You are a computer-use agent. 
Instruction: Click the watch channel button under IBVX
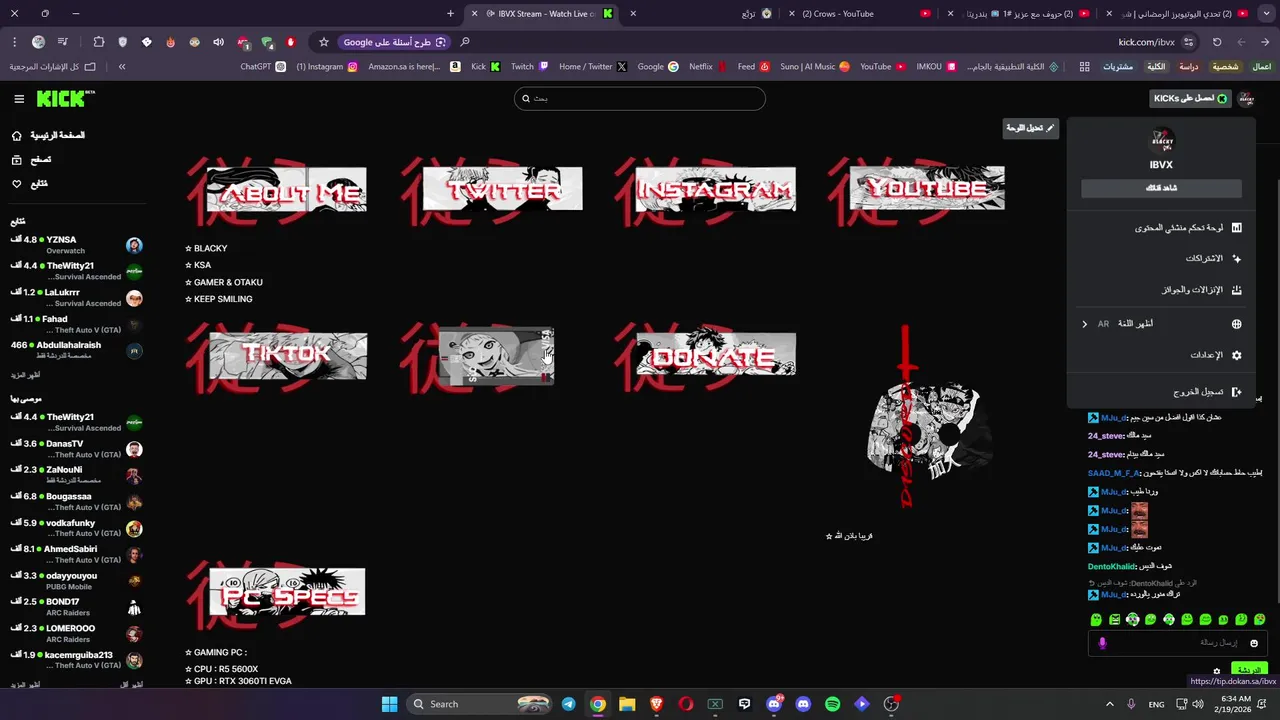(1161, 188)
